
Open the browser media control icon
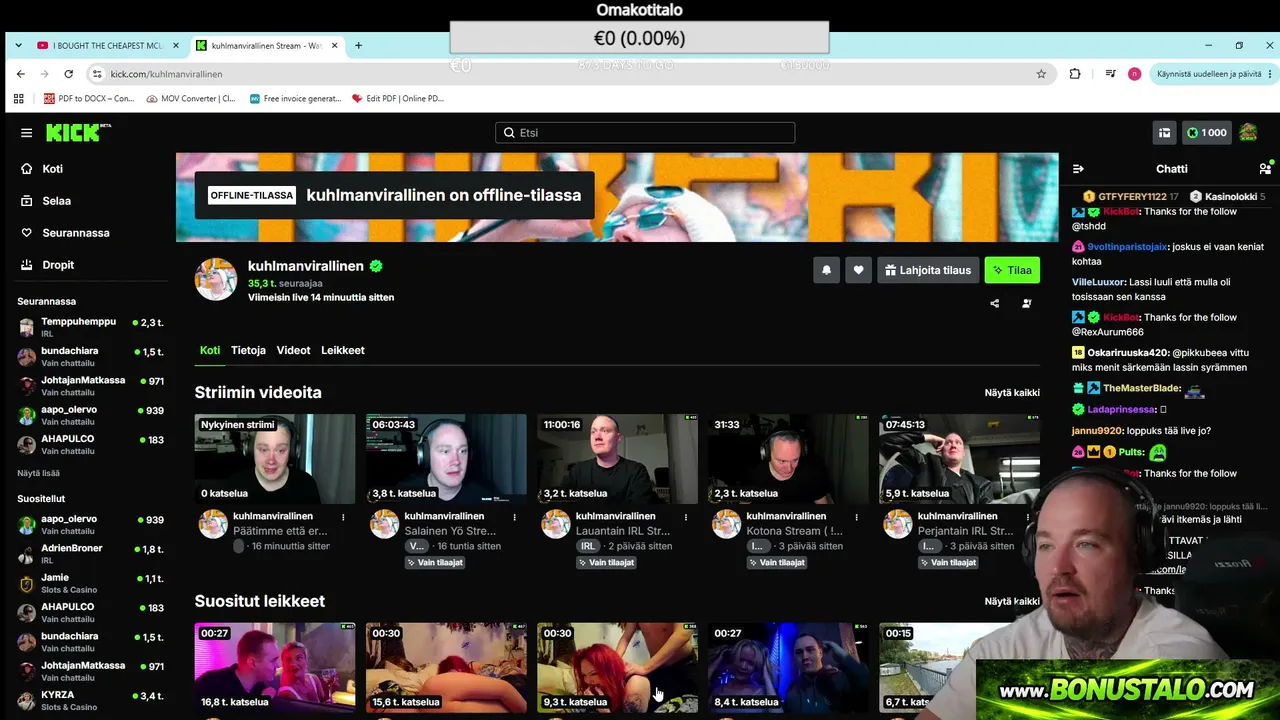(1110, 74)
